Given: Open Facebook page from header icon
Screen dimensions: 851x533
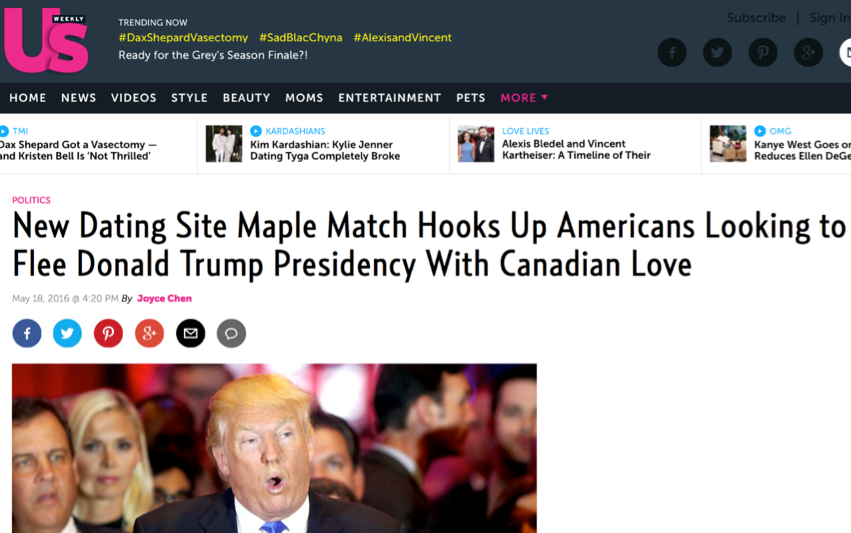Looking at the screenshot, I should tap(672, 53).
